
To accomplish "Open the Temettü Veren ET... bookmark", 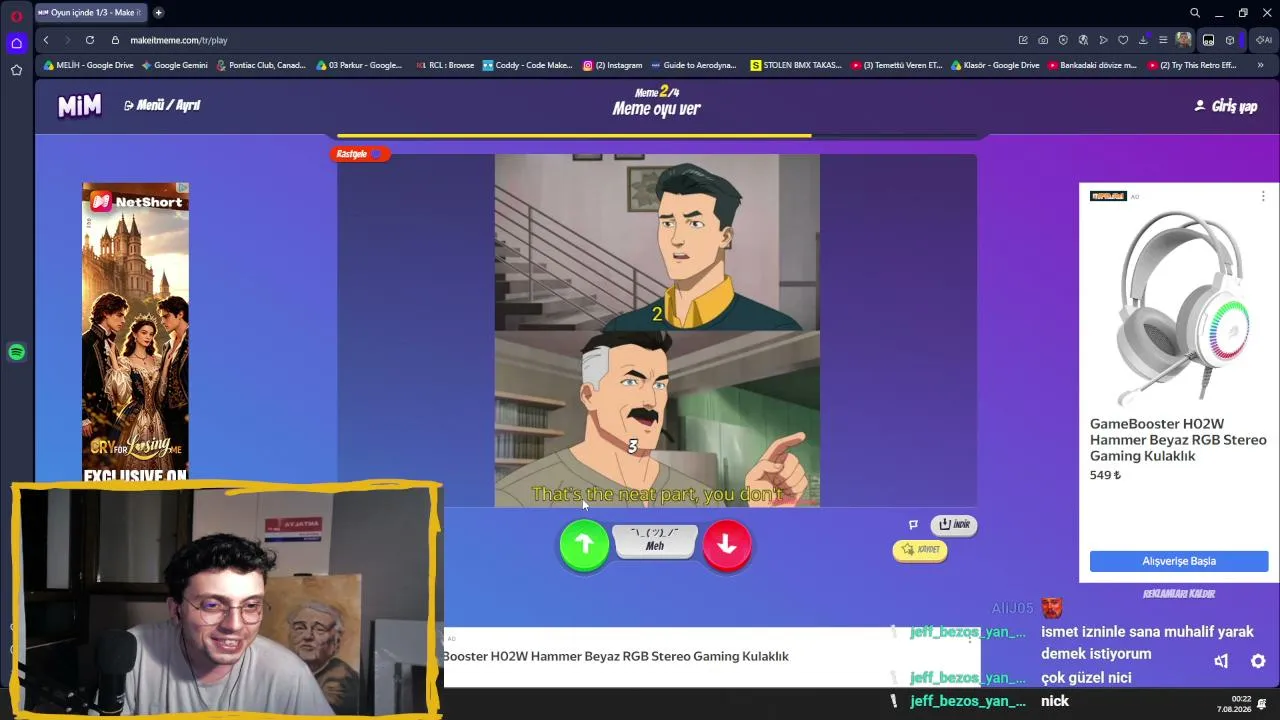I will [897, 65].
